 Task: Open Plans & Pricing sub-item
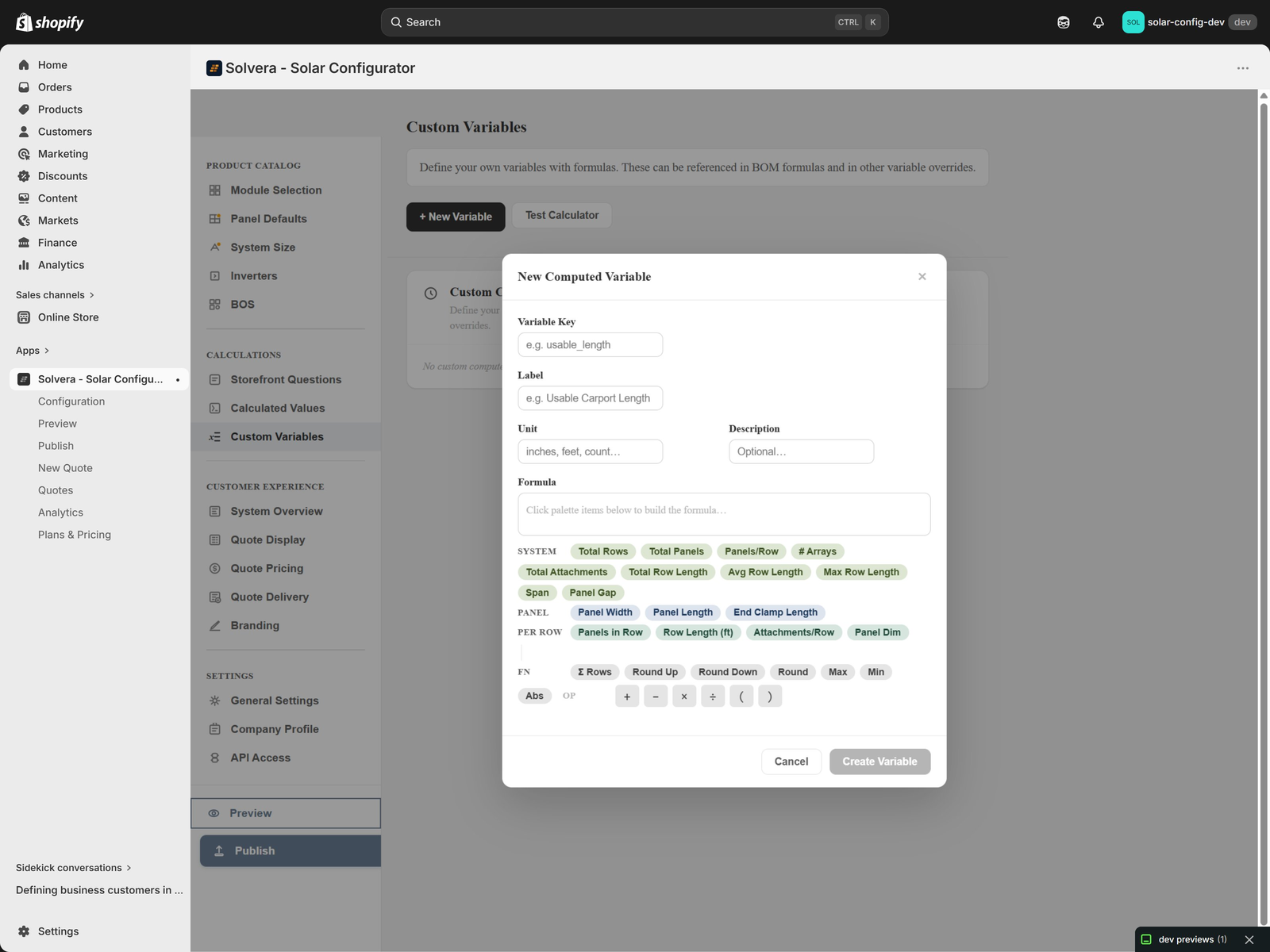75,535
